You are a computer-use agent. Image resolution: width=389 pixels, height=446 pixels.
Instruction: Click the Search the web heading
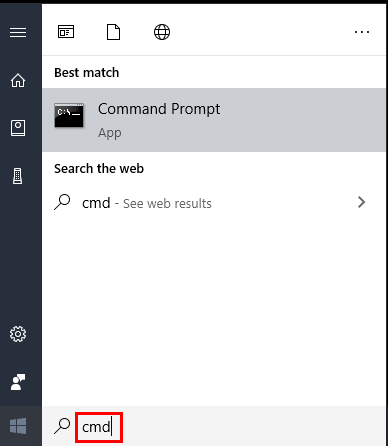tap(99, 169)
